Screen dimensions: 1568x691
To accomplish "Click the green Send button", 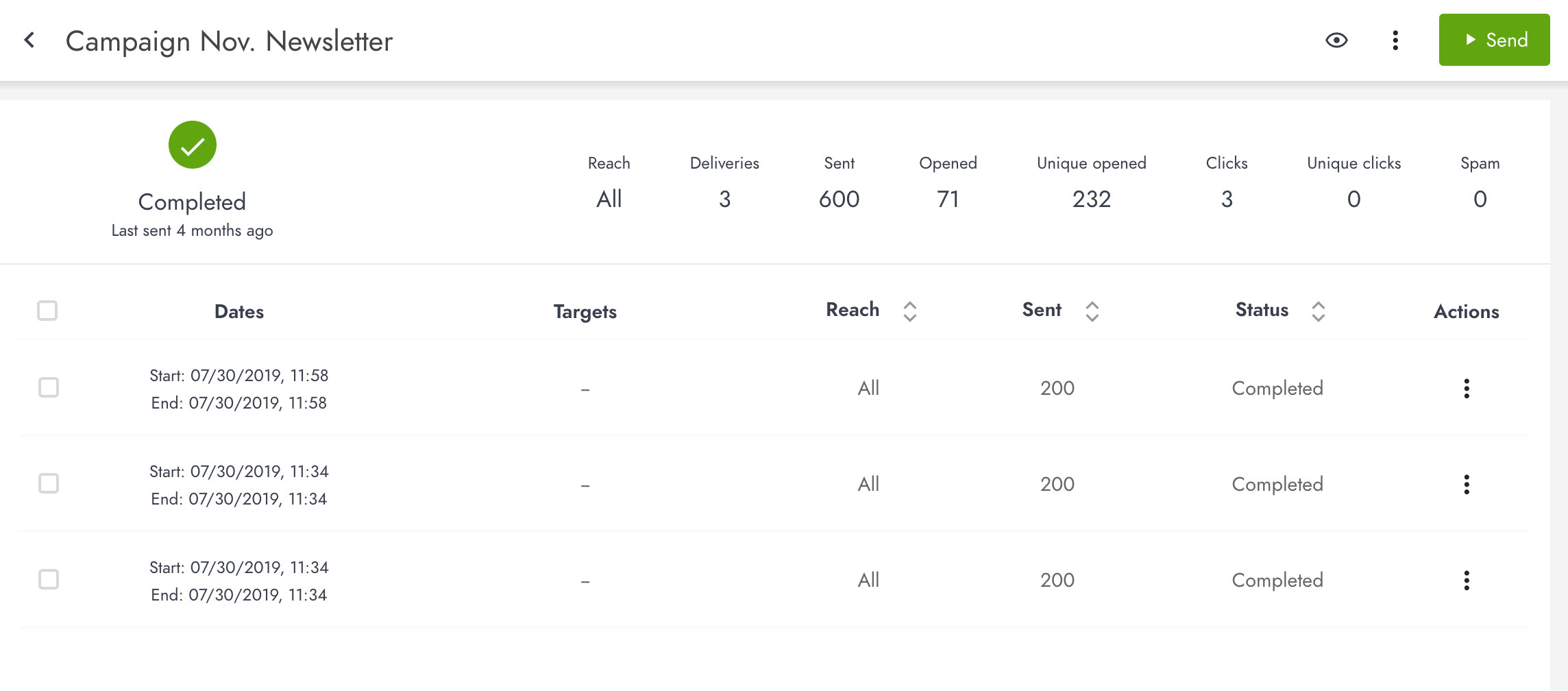I will (x=1494, y=40).
